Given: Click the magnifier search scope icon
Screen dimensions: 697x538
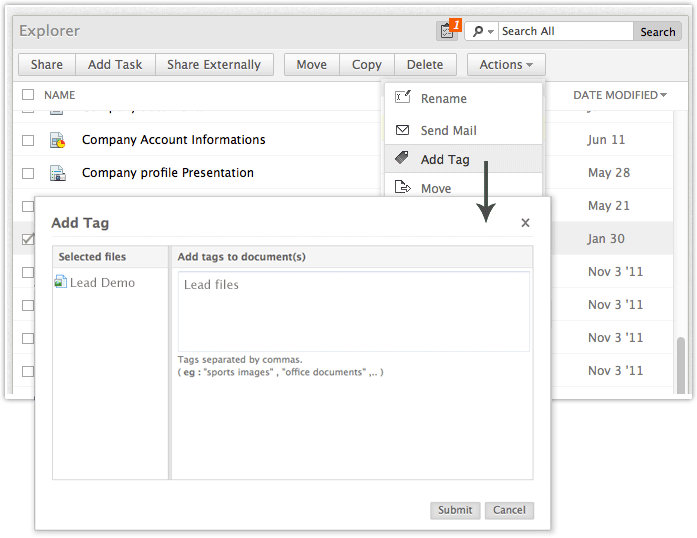Looking at the screenshot, I should click(477, 31).
